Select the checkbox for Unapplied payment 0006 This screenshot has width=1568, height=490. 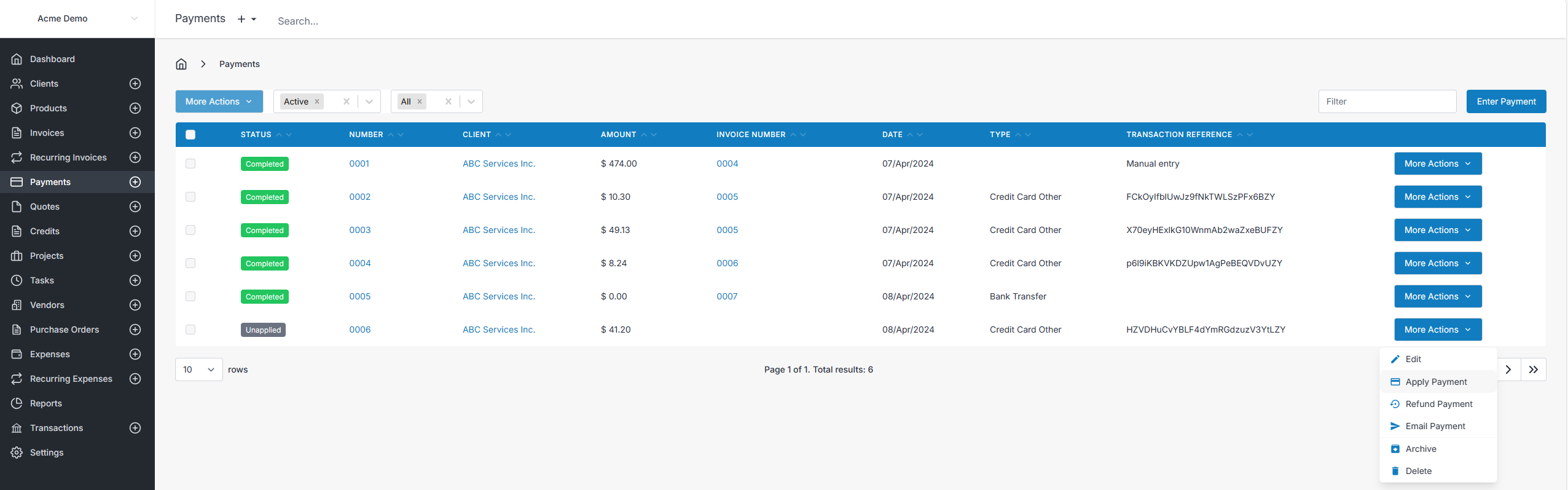point(190,330)
